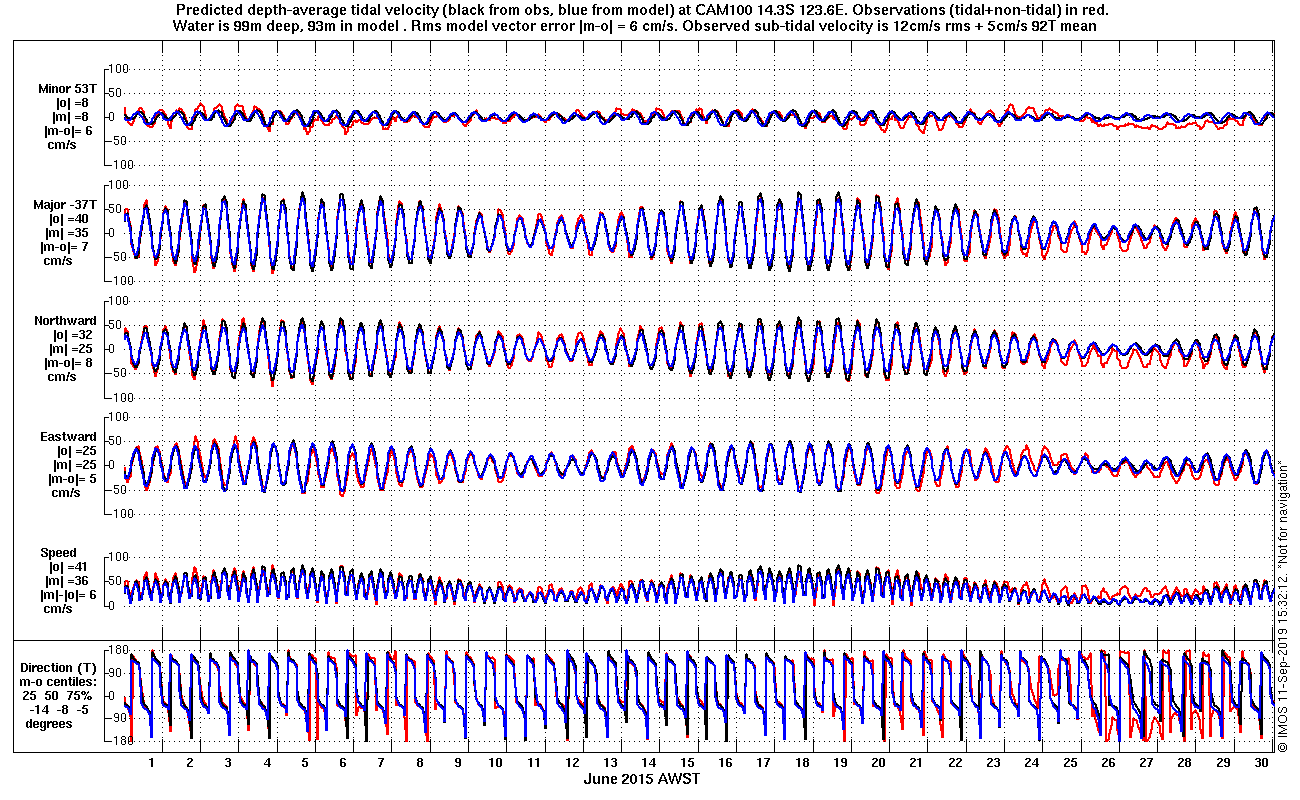1300x800 pixels.
Task: Click the title line starting "Predicted depth-average tidal velocity"
Action: pos(640,10)
